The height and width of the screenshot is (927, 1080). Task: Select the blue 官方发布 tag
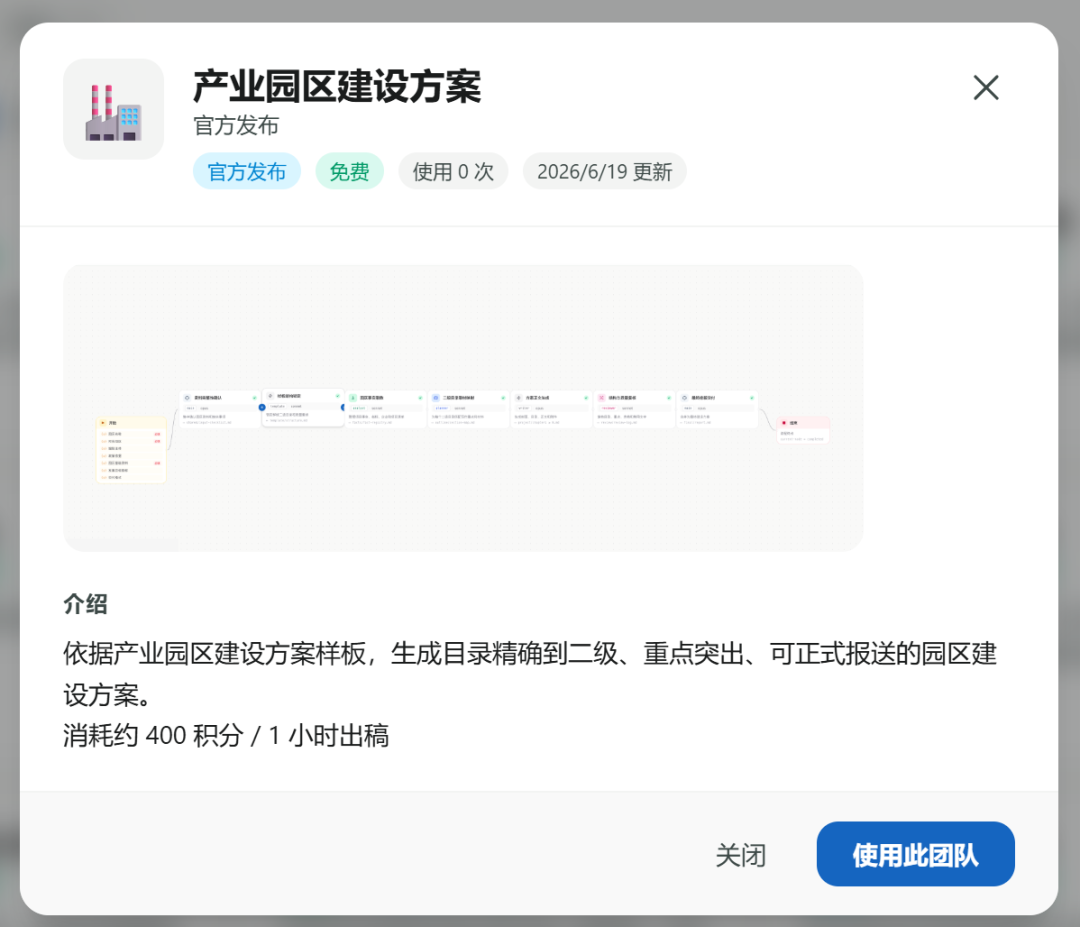click(x=247, y=171)
